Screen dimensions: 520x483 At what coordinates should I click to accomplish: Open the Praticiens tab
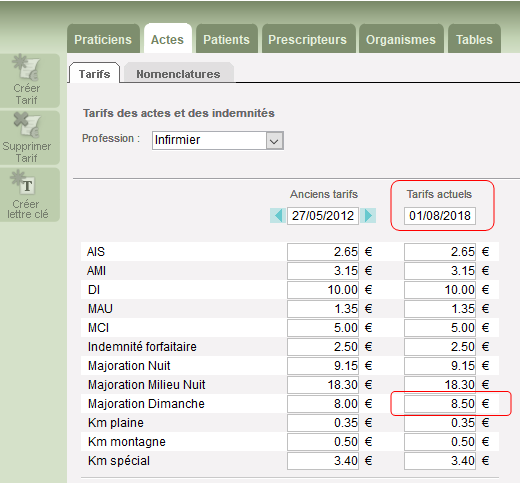103,39
